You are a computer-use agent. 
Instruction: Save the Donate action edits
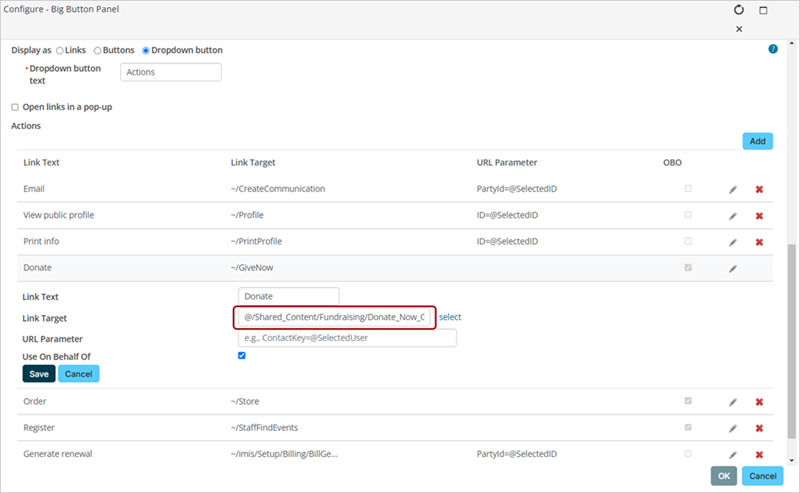coord(39,374)
